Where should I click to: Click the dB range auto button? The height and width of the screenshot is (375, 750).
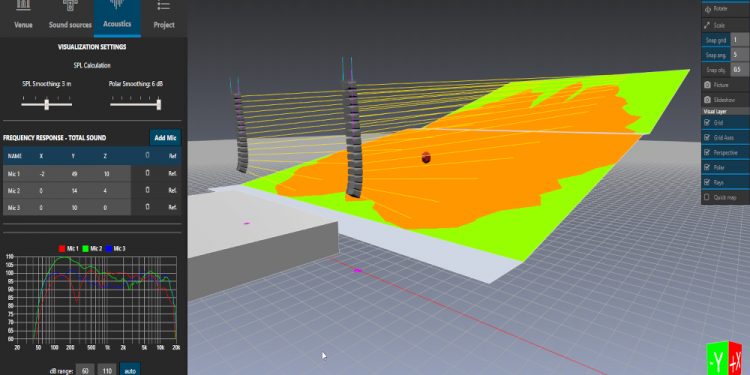click(x=130, y=370)
